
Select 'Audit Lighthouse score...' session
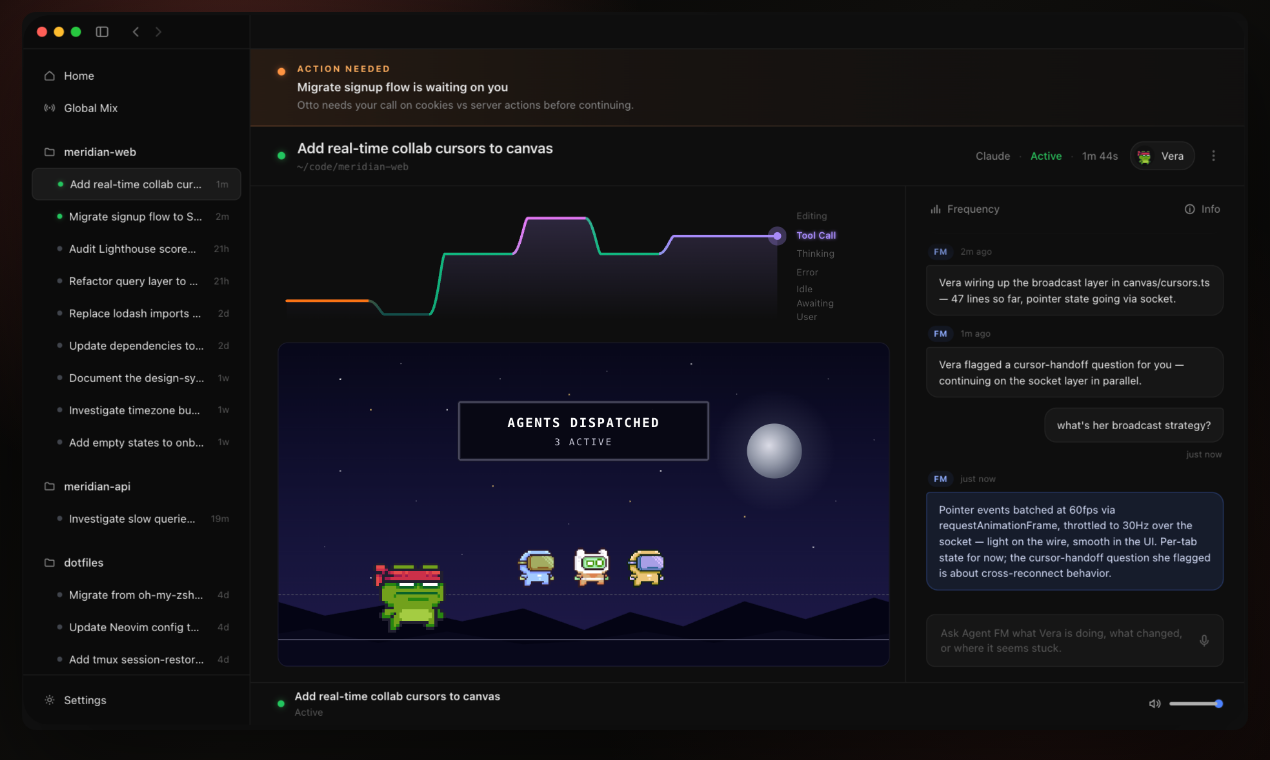(x=136, y=249)
